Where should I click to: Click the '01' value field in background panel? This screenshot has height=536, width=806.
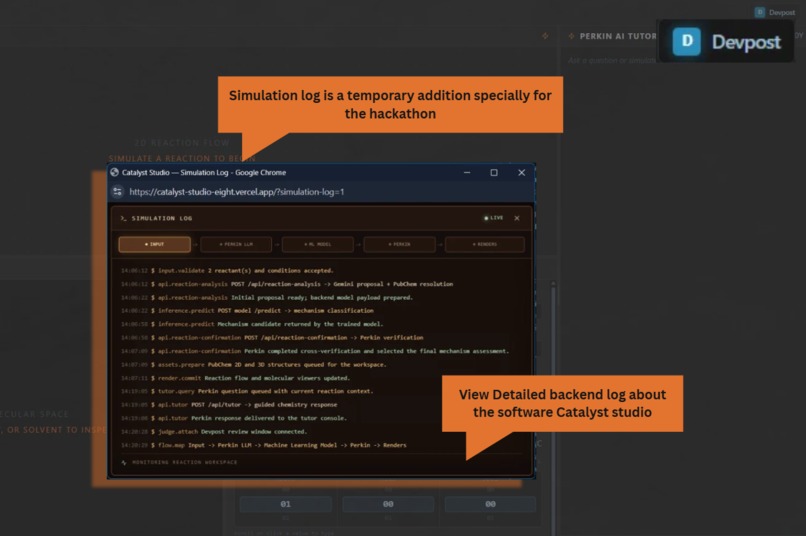click(x=286, y=504)
